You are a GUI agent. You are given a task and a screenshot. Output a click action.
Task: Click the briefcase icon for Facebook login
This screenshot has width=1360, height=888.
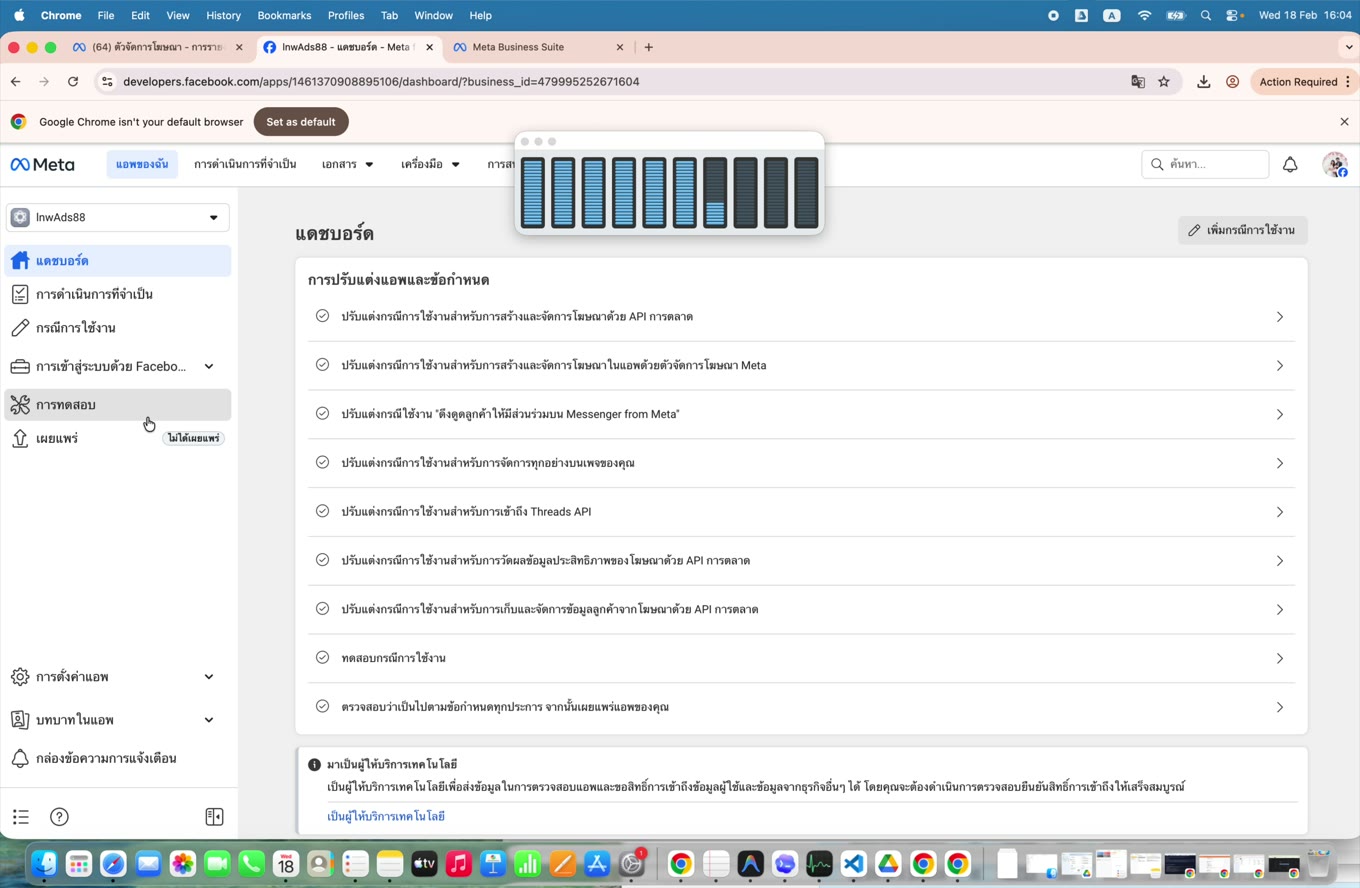coord(20,366)
